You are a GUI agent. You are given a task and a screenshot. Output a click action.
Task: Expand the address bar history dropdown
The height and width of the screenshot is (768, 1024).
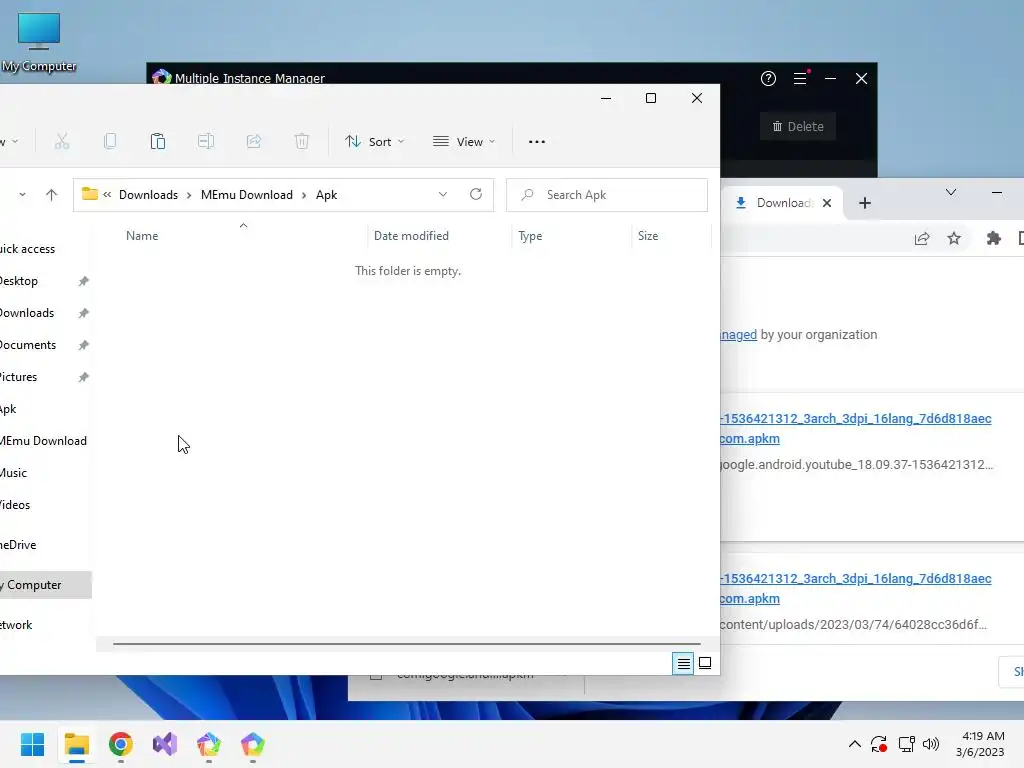(x=443, y=195)
